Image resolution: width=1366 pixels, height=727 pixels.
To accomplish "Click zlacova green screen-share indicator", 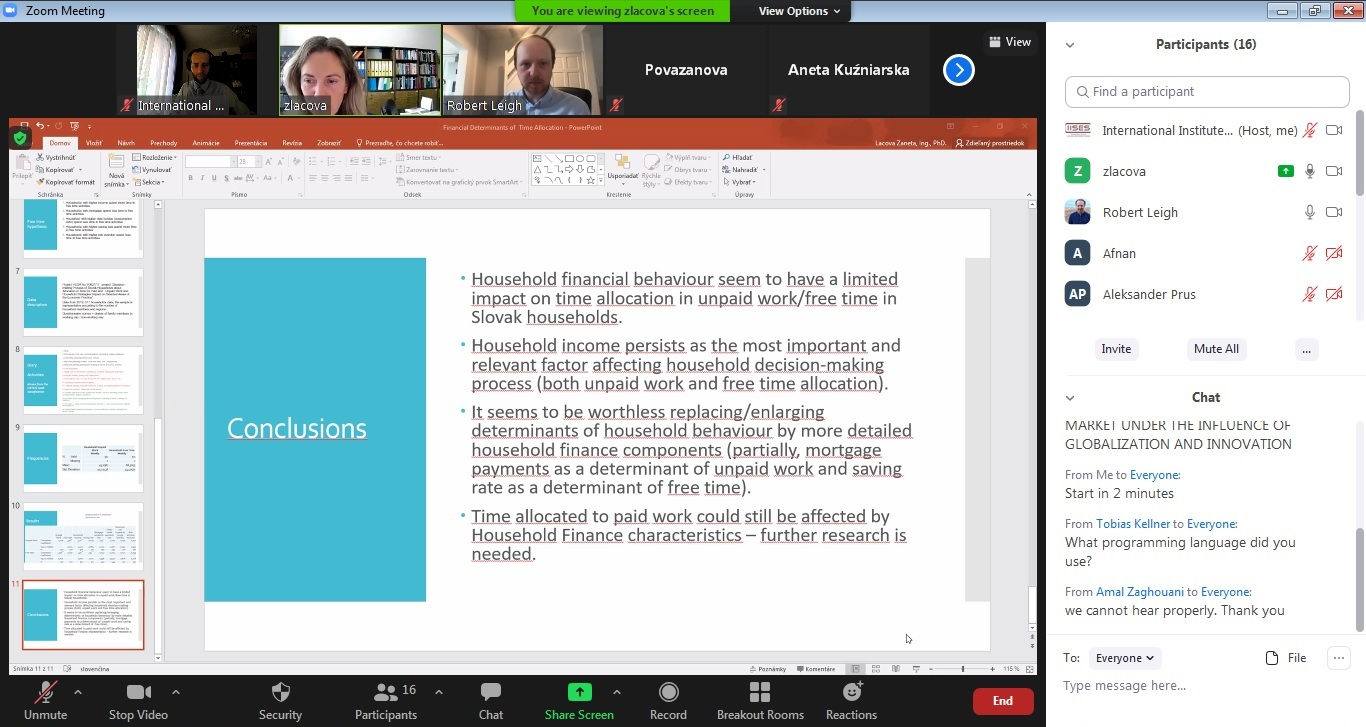I will click(1286, 171).
